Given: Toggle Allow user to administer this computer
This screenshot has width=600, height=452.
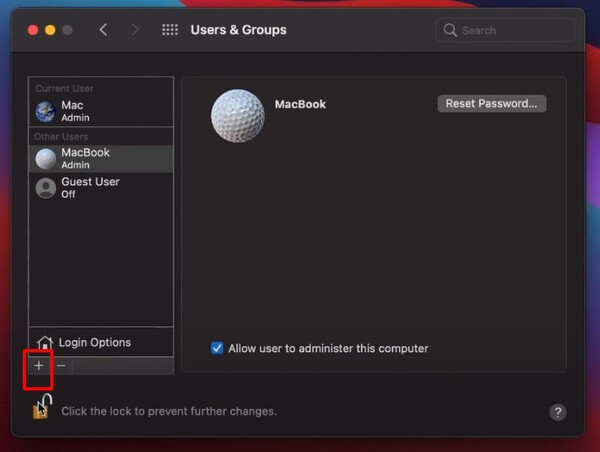Looking at the screenshot, I should tap(217, 348).
